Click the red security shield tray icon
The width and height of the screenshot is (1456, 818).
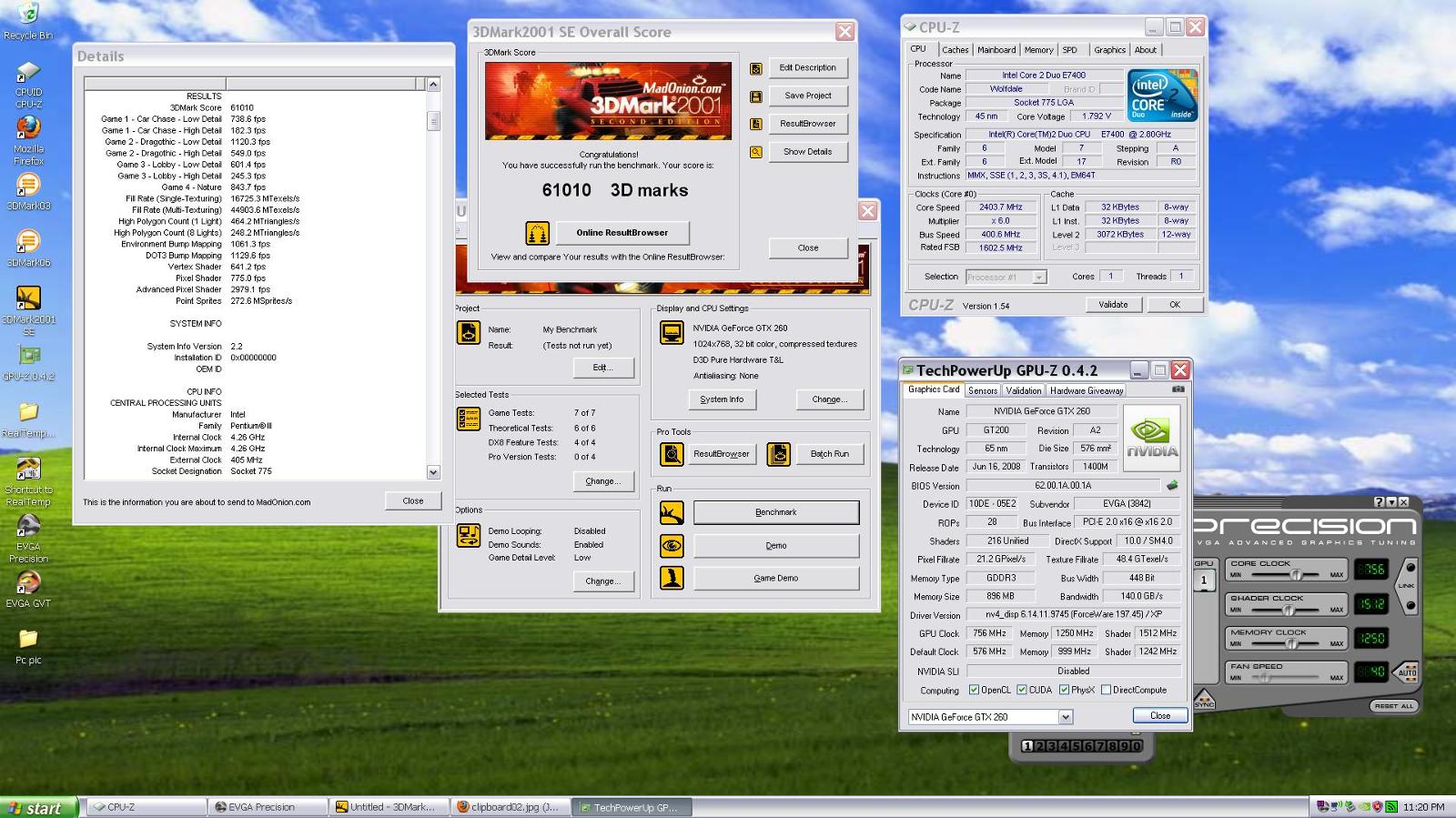tap(1378, 807)
